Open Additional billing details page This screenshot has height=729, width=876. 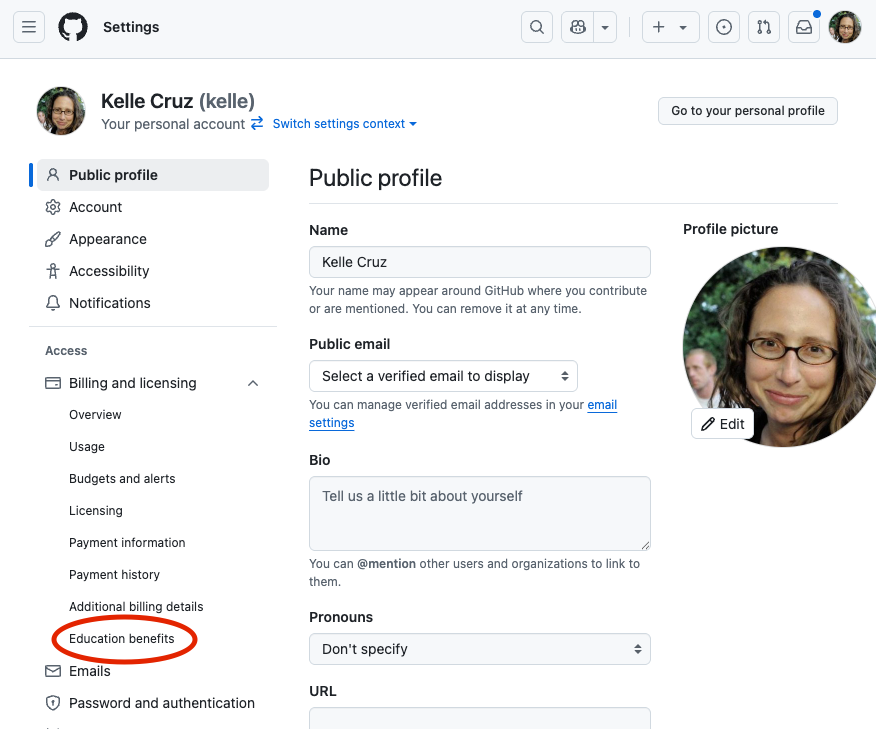(136, 607)
